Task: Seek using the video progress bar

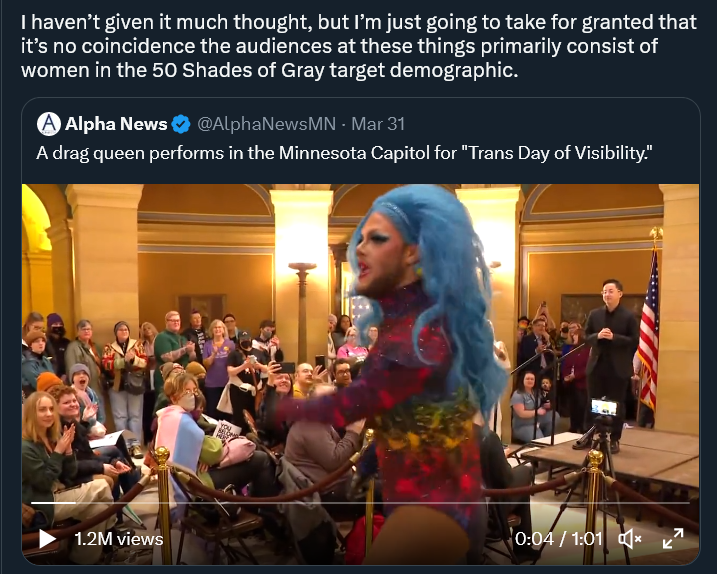Action: (360, 503)
